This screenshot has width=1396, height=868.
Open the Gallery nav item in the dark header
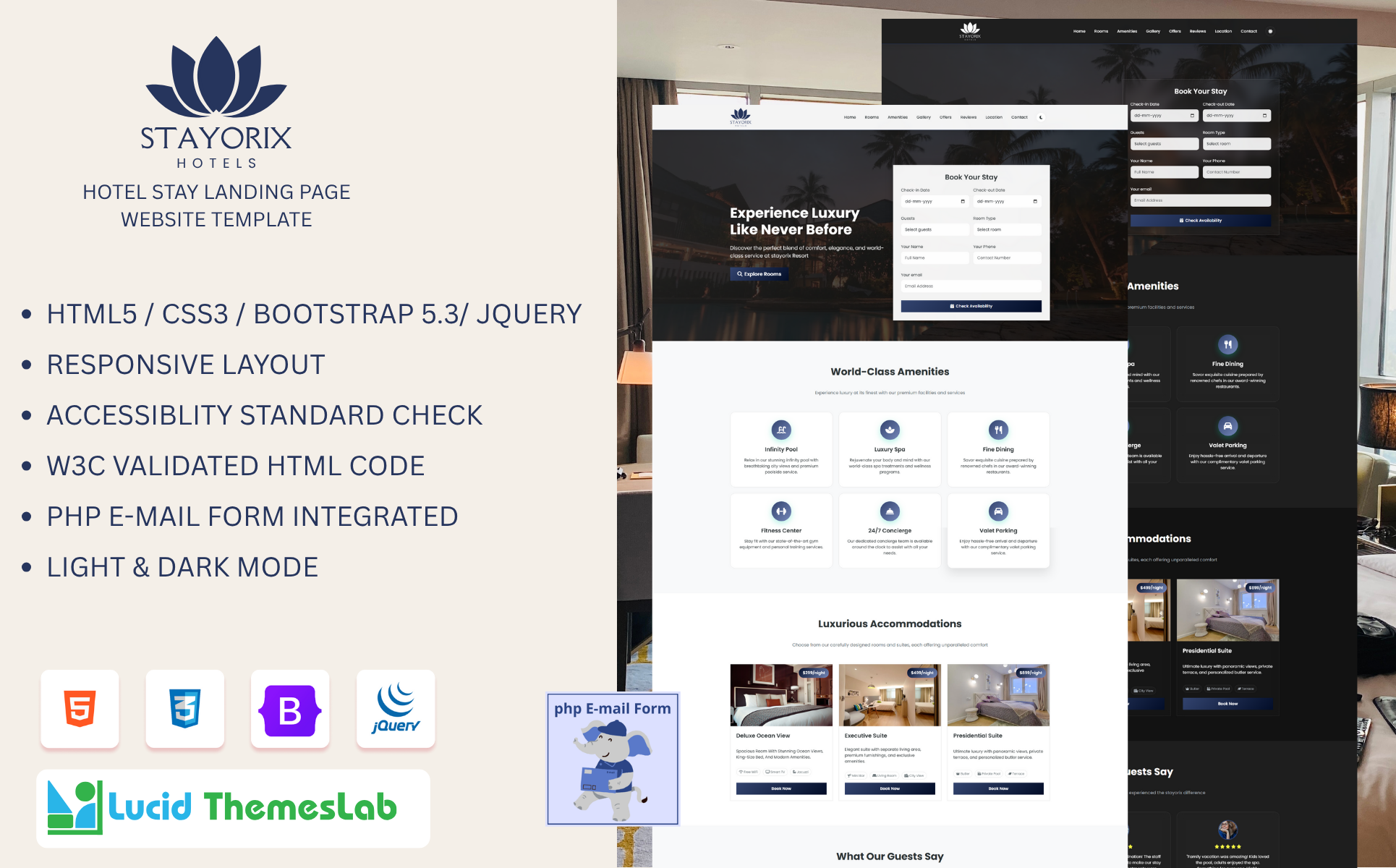point(1153,31)
